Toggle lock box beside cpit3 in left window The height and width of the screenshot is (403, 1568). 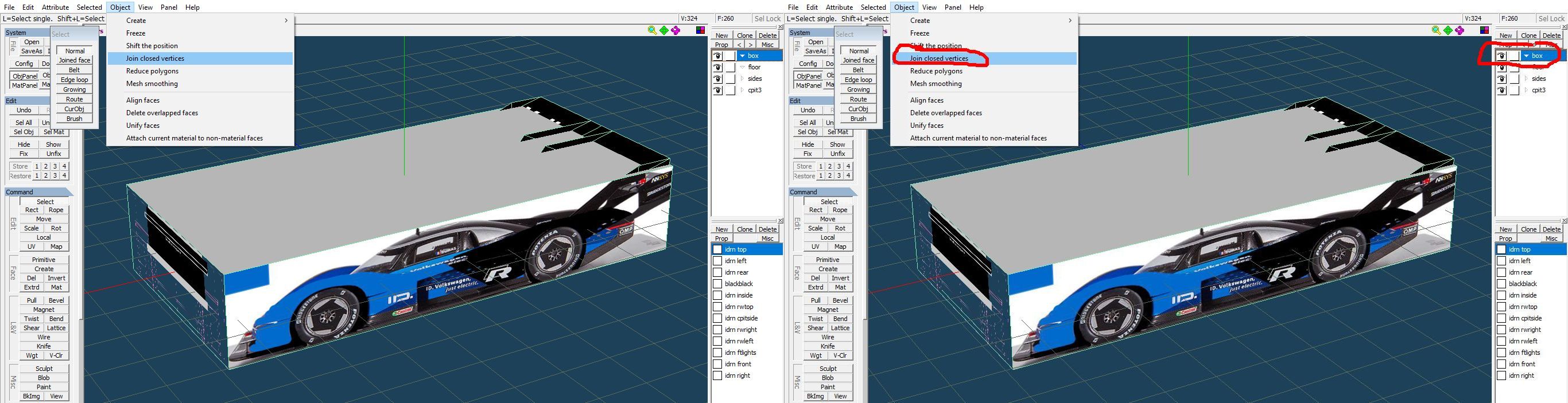pyautogui.click(x=731, y=91)
